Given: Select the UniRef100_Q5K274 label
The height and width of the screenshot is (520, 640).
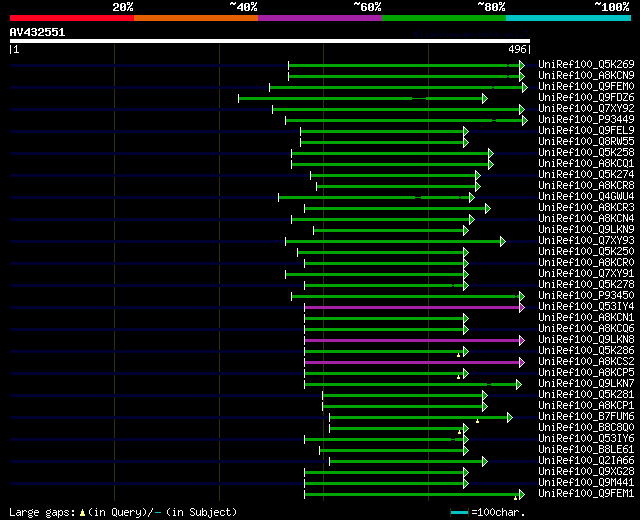Looking at the screenshot, I should pos(586,175).
